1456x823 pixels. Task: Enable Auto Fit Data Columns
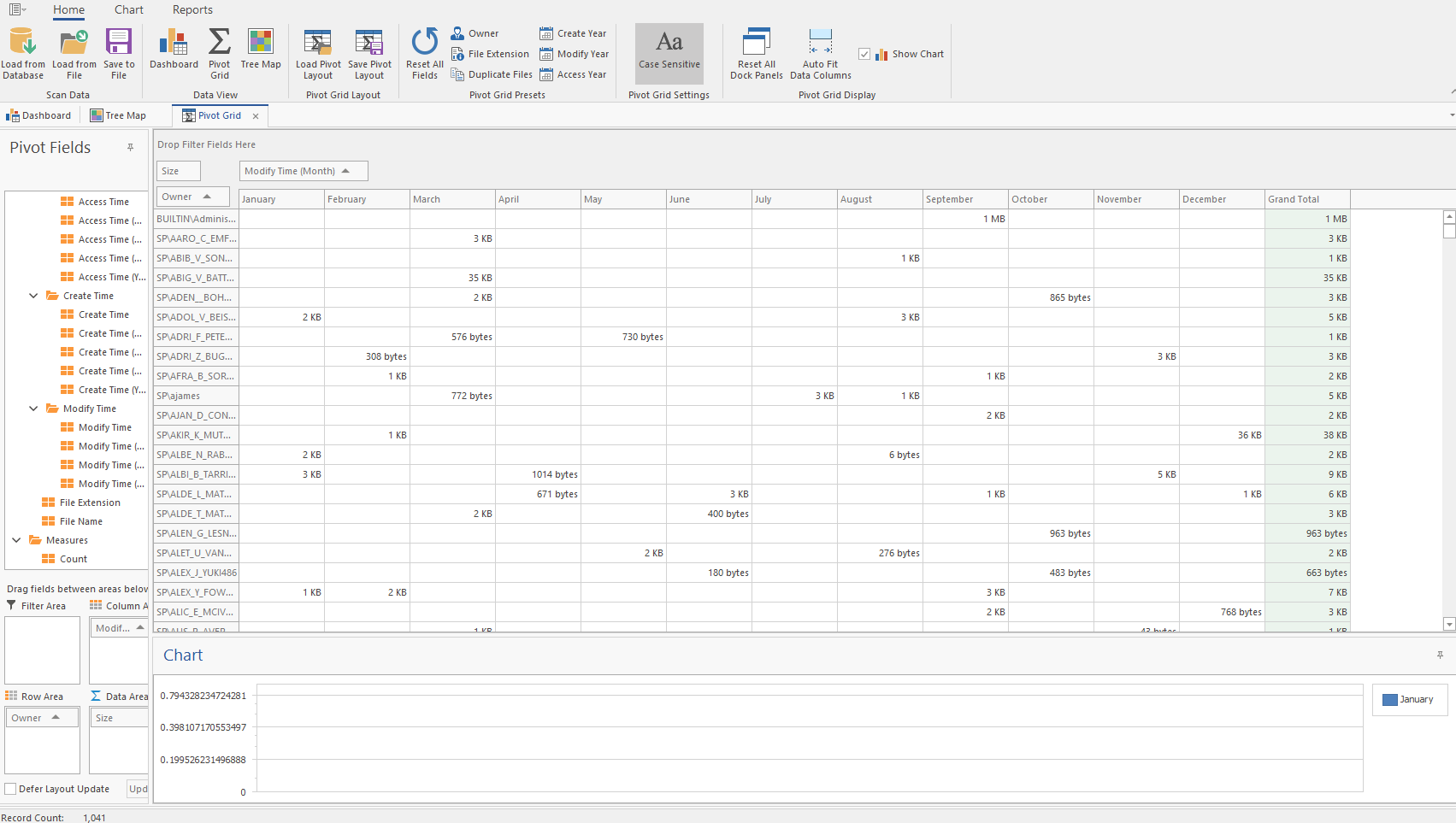[x=820, y=53]
